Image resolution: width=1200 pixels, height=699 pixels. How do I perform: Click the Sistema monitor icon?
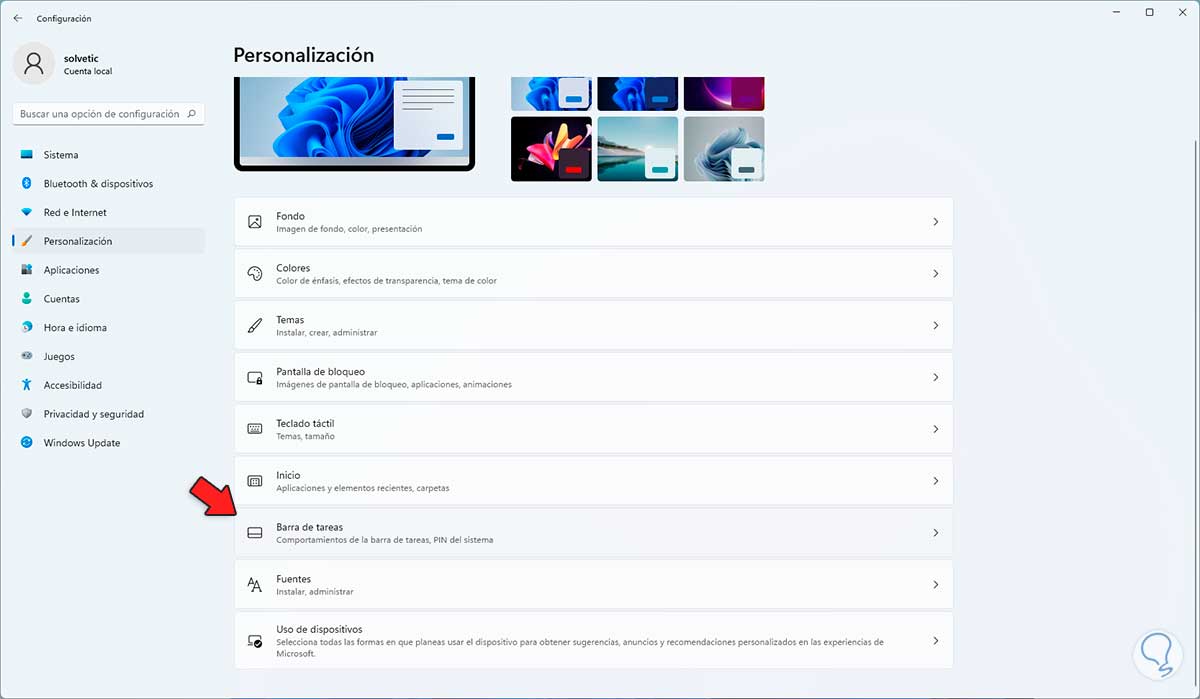(x=26, y=155)
